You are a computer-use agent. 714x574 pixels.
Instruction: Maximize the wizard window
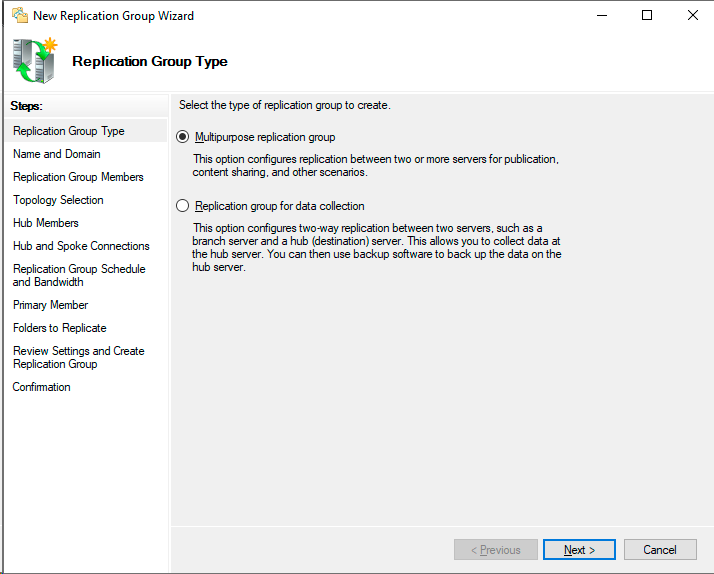click(647, 16)
